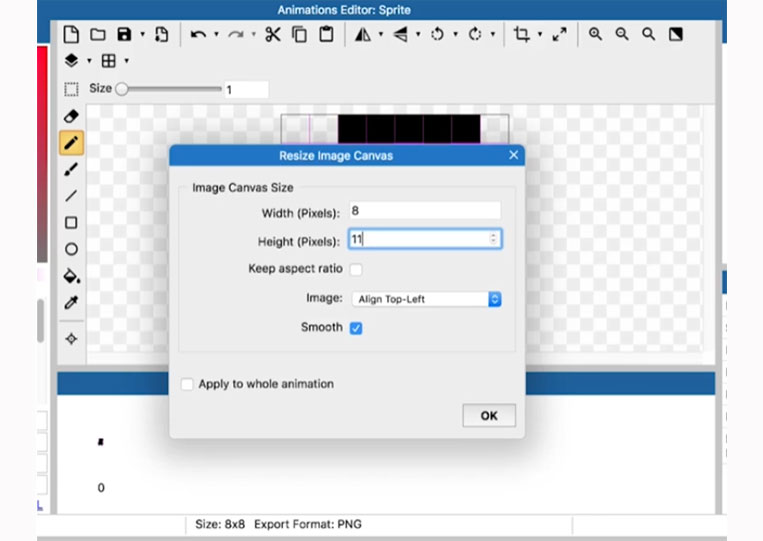763x541 pixels.
Task: Click the layers stack icon
Action: 72,61
